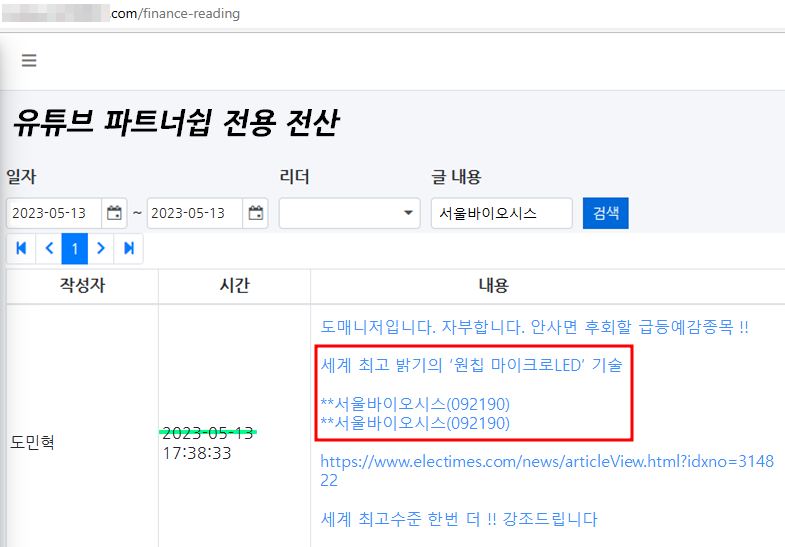Open the hamburger navigation menu

(29, 61)
